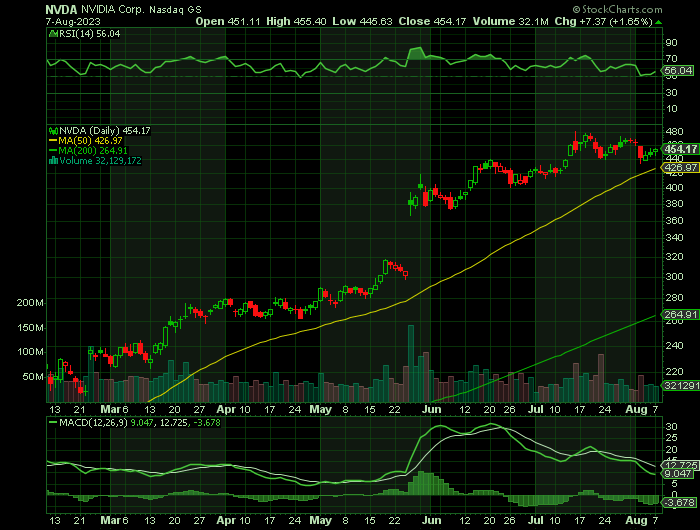This screenshot has height=530, width=700.
Task: Click the Volume bars legend icon
Action: click(x=53, y=161)
